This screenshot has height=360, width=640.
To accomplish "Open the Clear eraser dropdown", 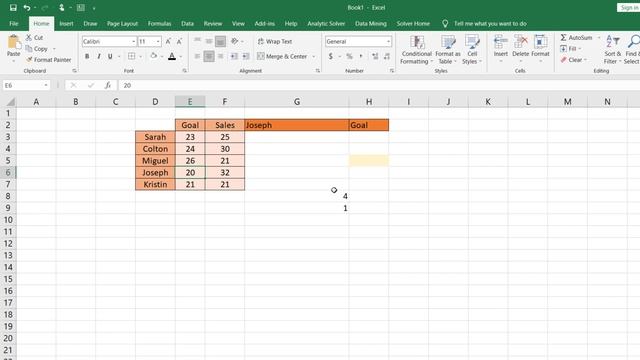I will tap(573, 60).
